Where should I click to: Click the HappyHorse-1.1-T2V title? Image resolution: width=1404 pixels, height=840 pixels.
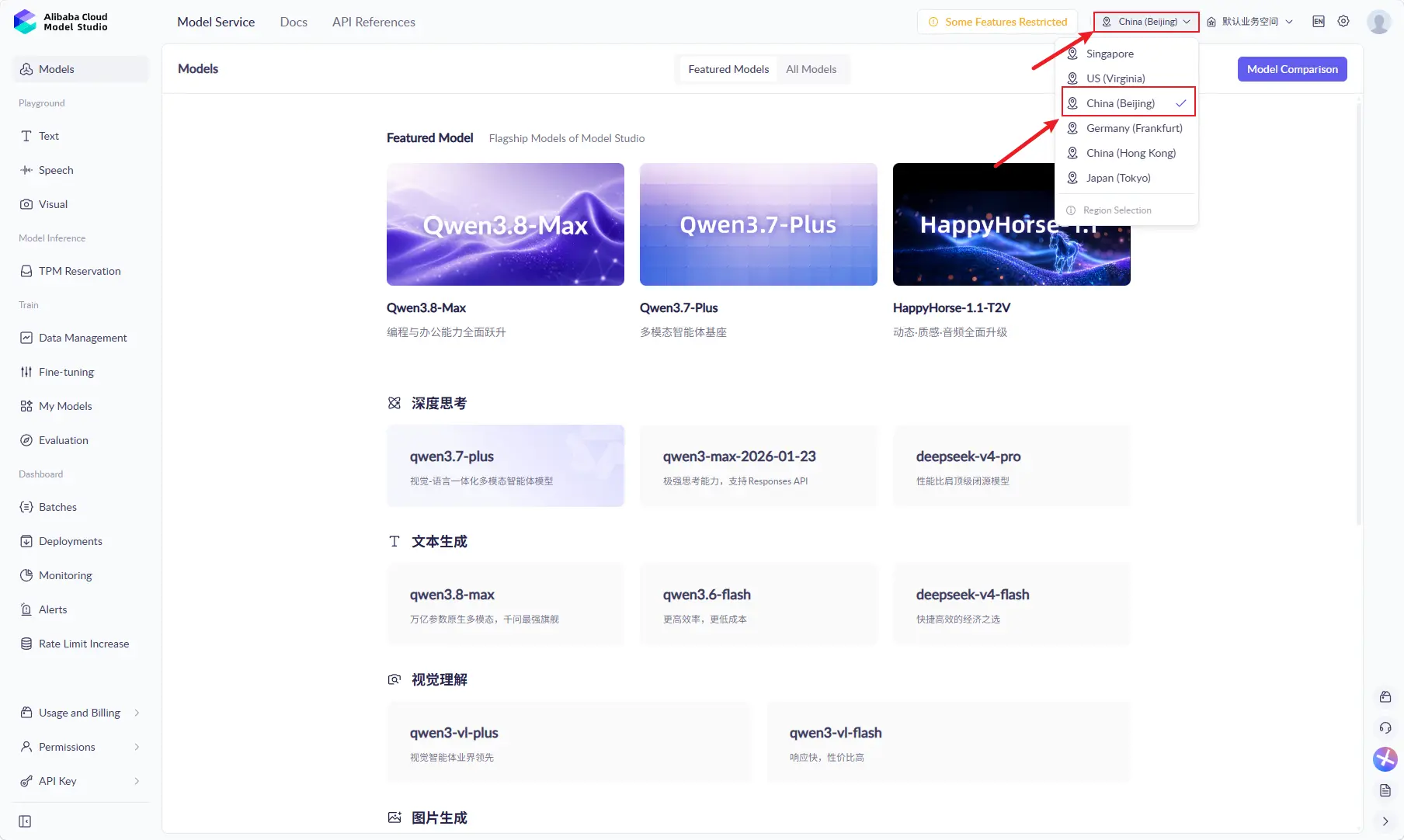[x=951, y=308]
